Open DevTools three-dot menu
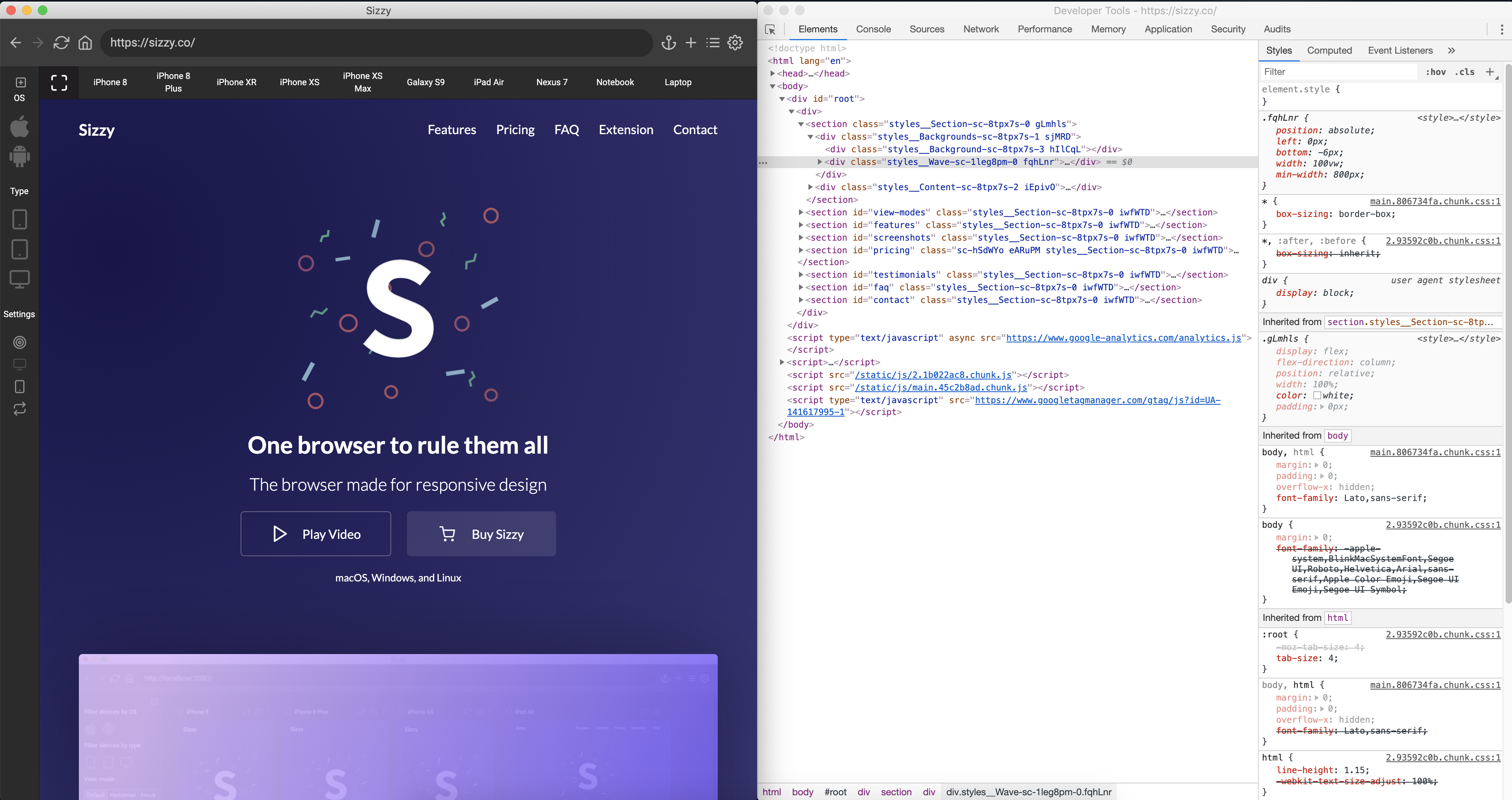The image size is (1512, 800). click(x=1502, y=29)
